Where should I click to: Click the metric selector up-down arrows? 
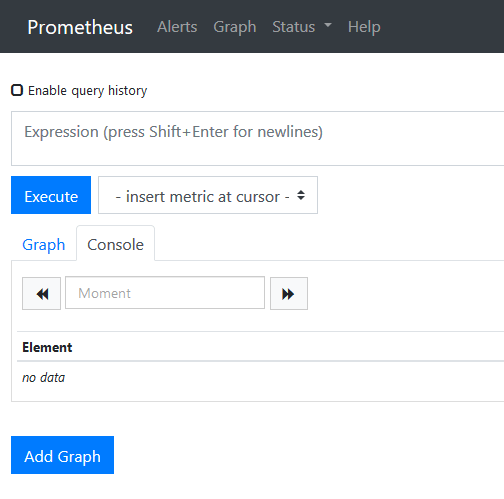(x=301, y=195)
